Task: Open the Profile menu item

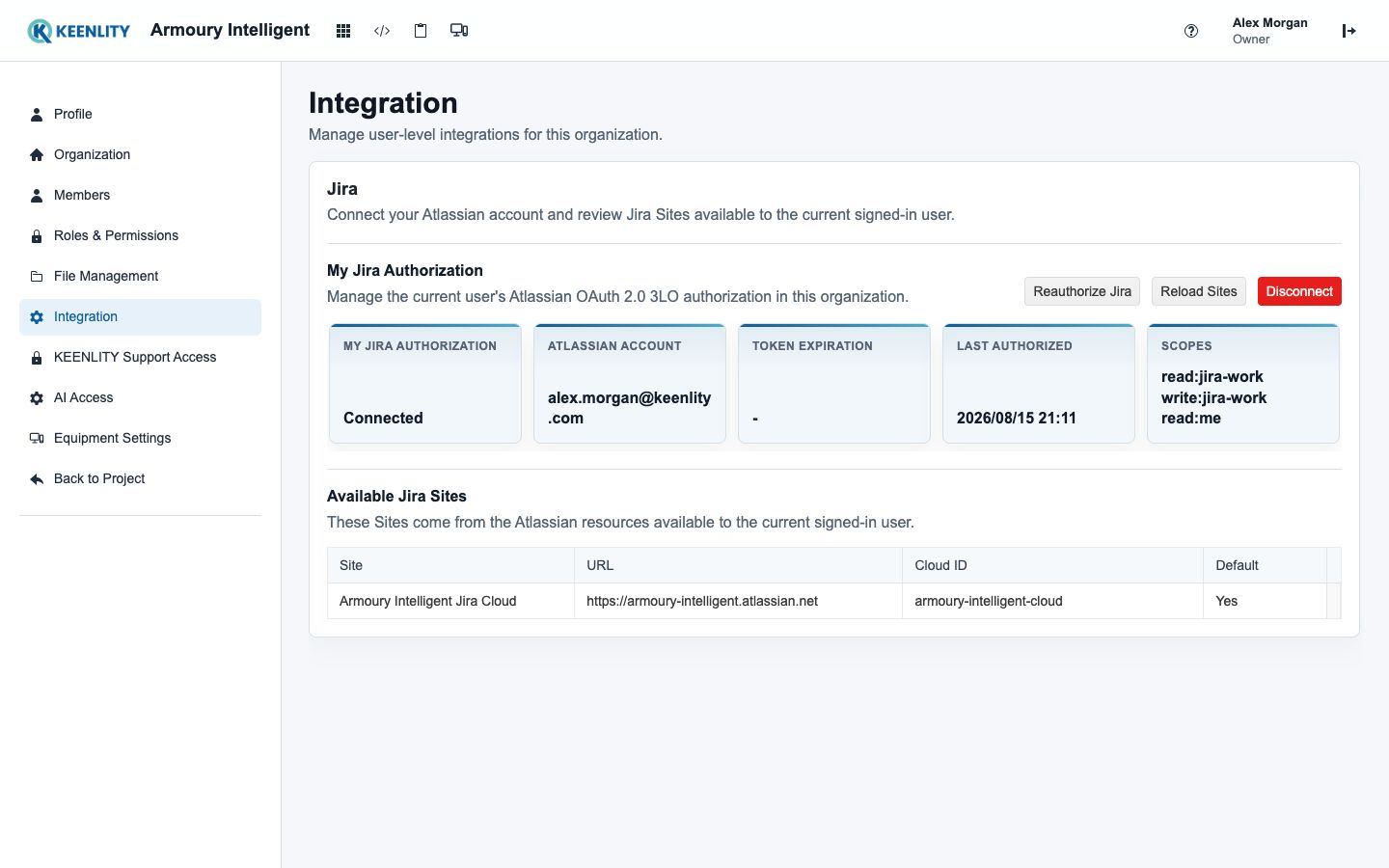Action: 140,114
